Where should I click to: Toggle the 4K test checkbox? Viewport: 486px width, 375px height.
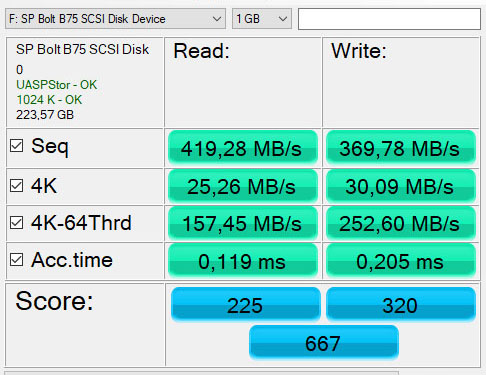(x=16, y=186)
